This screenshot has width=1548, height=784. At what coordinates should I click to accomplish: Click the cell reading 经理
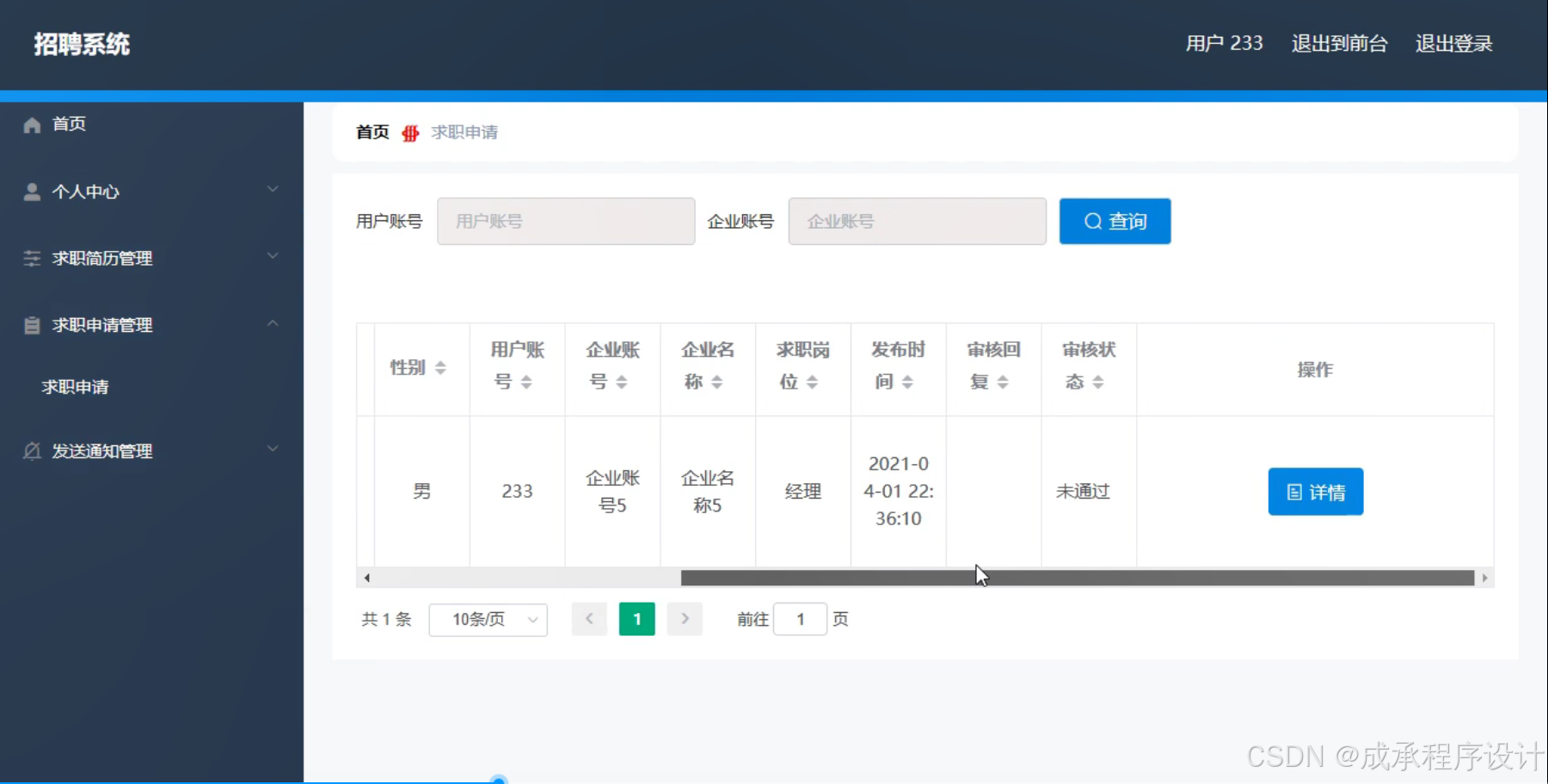tap(803, 492)
